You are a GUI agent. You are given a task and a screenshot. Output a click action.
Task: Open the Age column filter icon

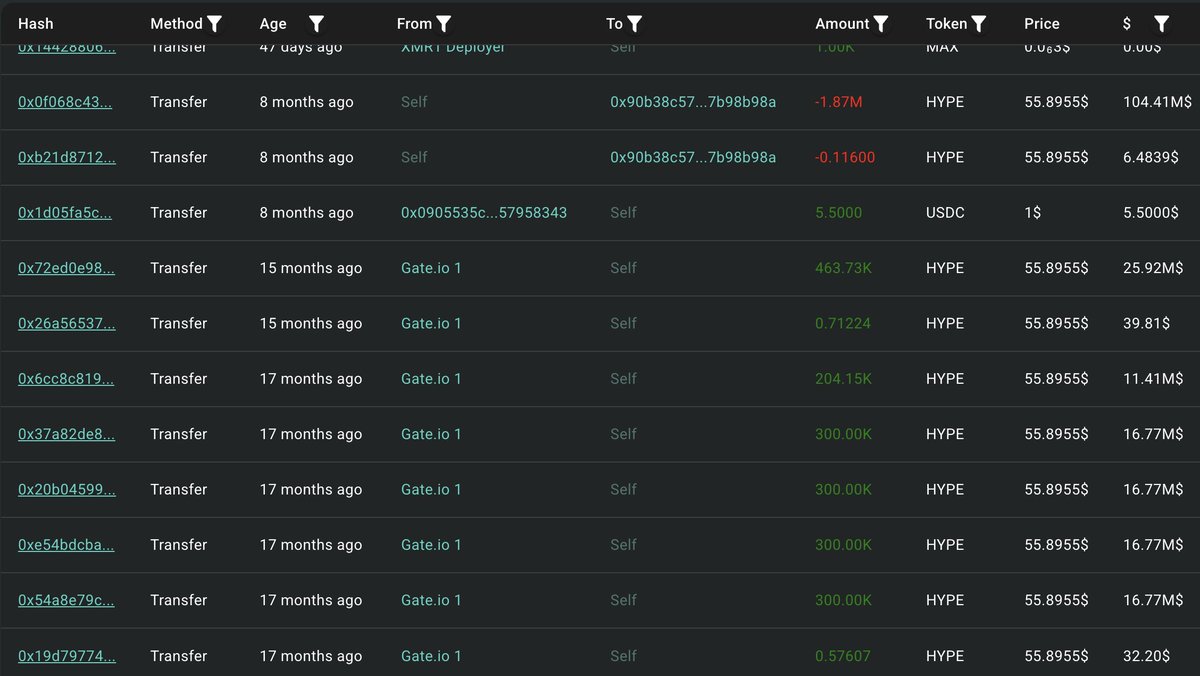pyautogui.click(x=316, y=23)
